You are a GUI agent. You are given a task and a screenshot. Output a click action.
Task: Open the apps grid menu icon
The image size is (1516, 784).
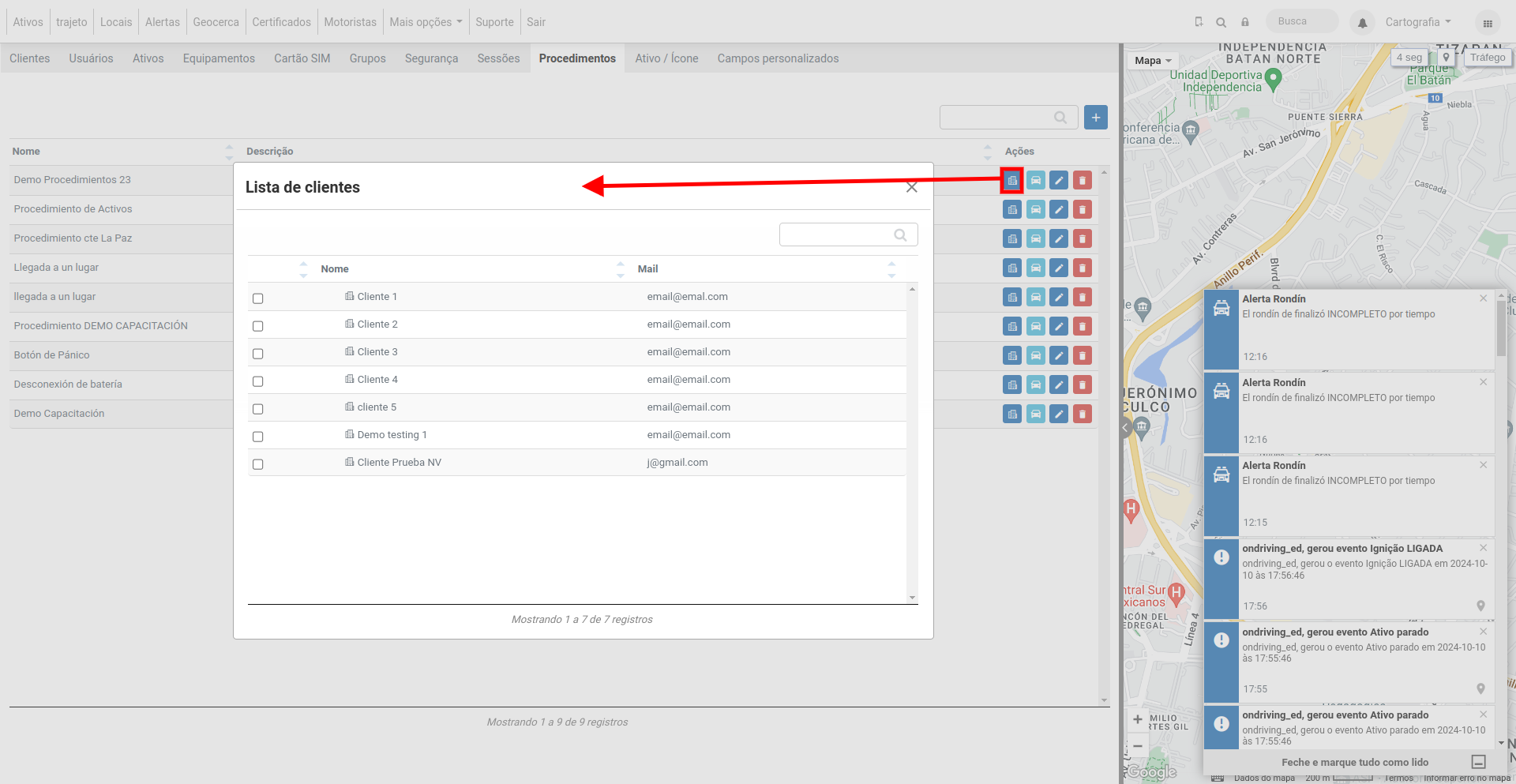pyautogui.click(x=1488, y=23)
